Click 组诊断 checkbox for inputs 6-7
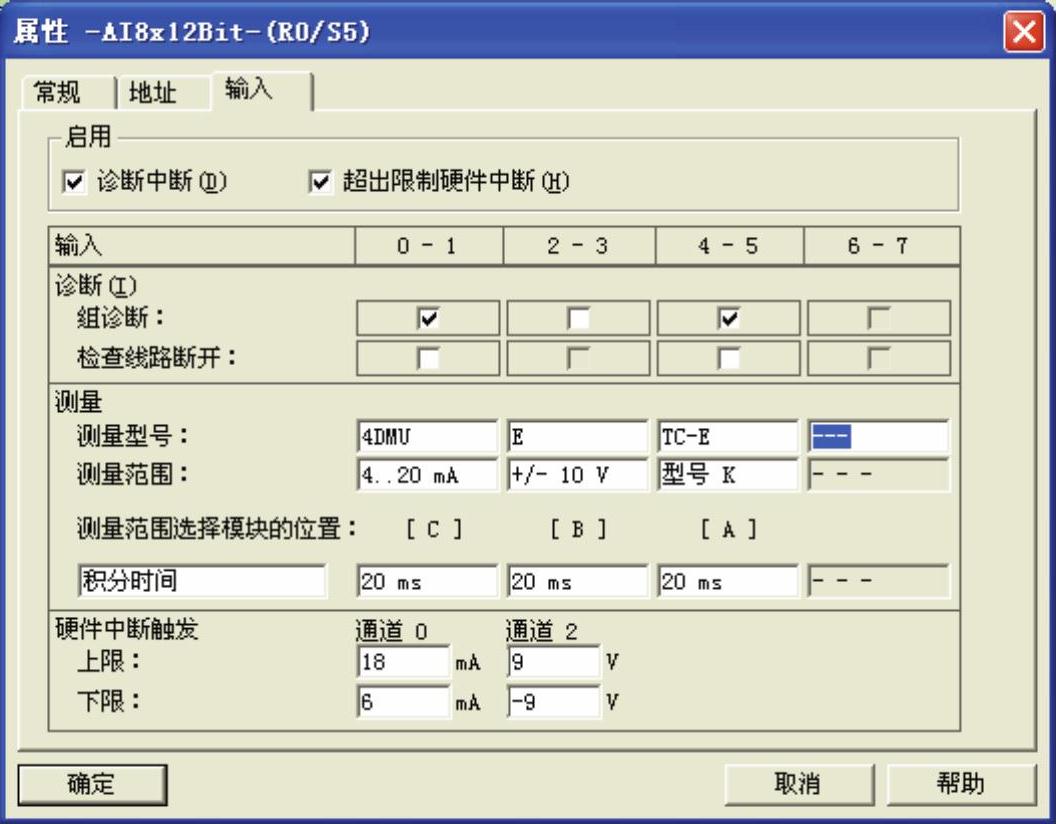This screenshot has height=824, width=1056. click(x=879, y=318)
